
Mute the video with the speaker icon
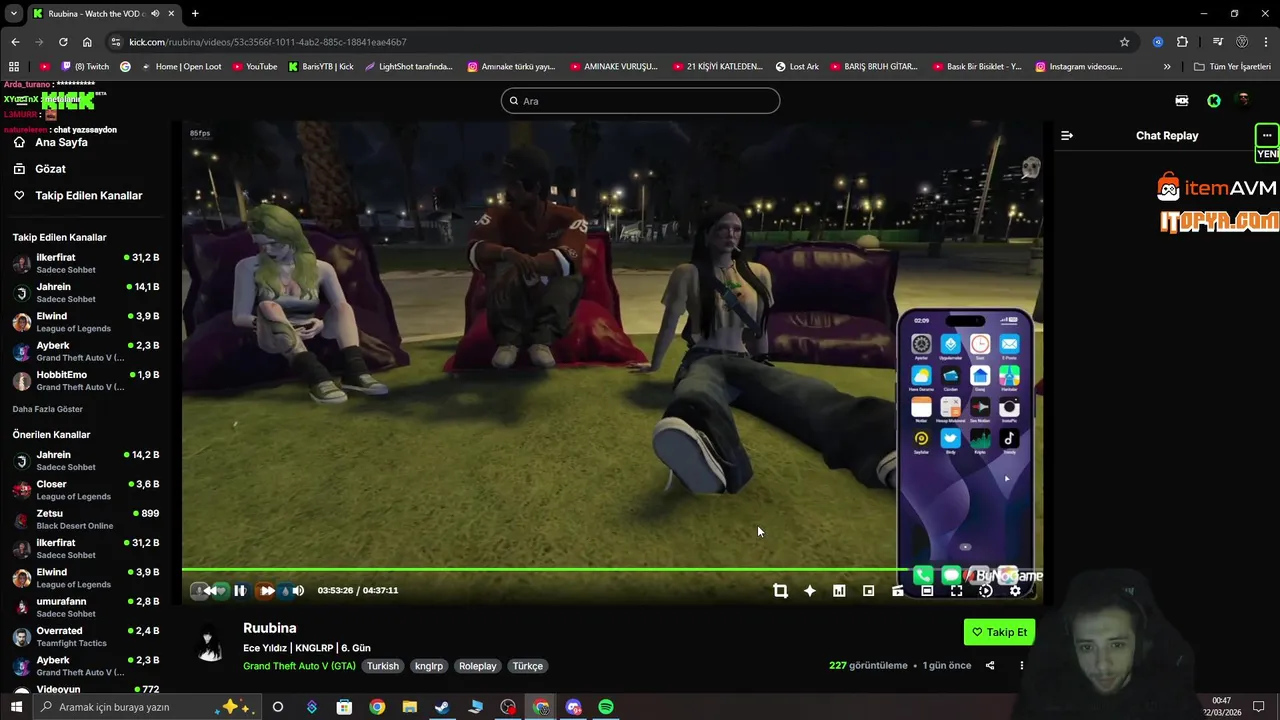(x=298, y=591)
